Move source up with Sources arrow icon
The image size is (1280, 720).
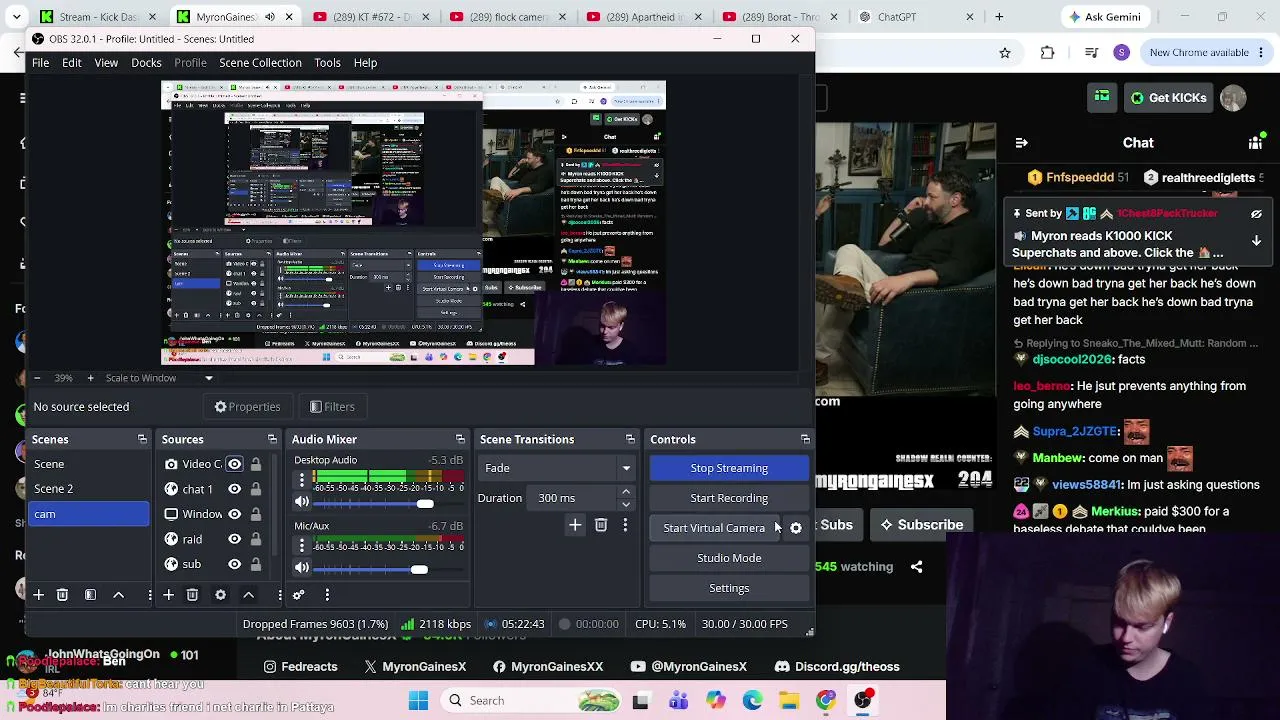point(248,595)
